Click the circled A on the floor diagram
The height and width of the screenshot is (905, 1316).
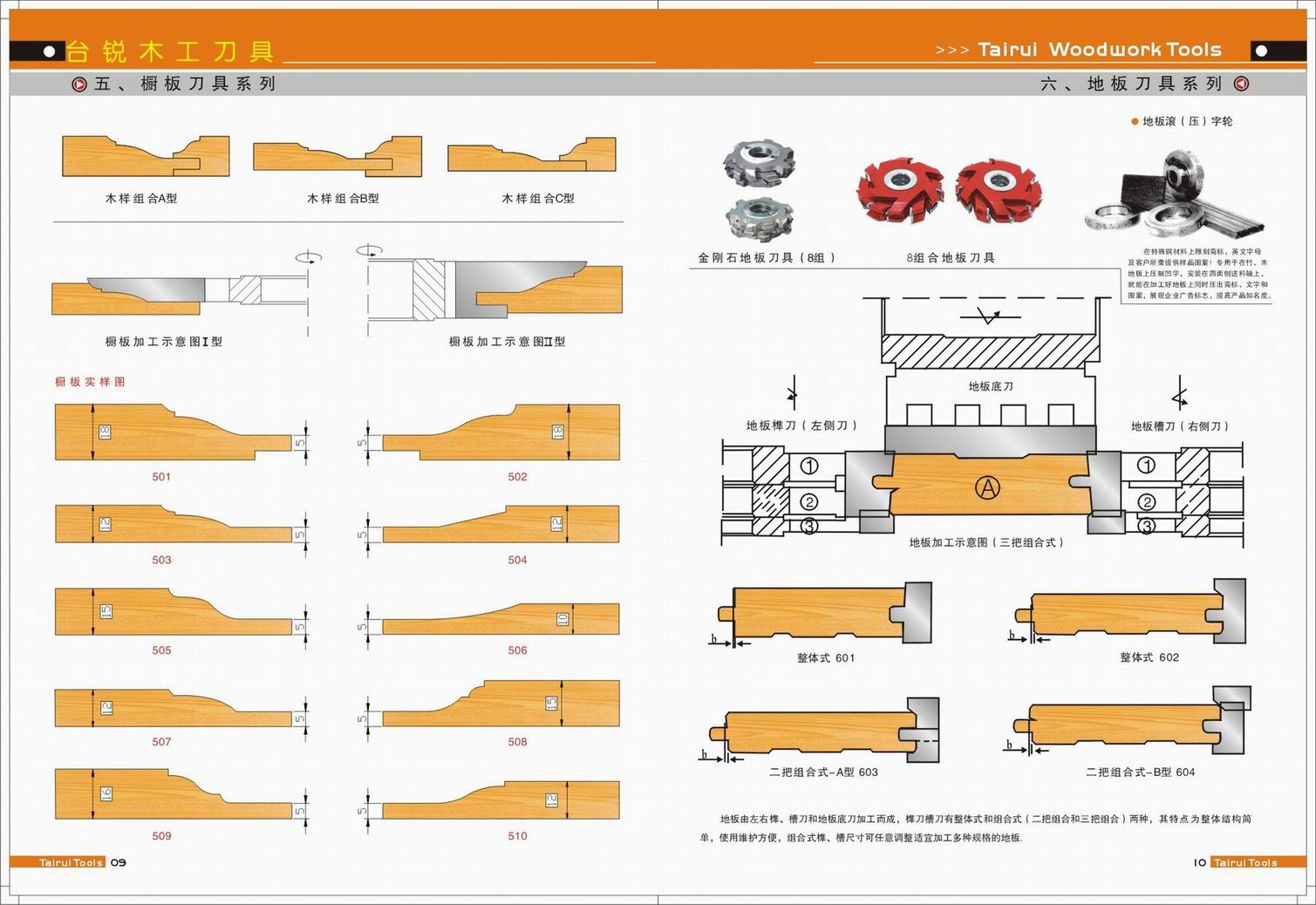(x=987, y=488)
